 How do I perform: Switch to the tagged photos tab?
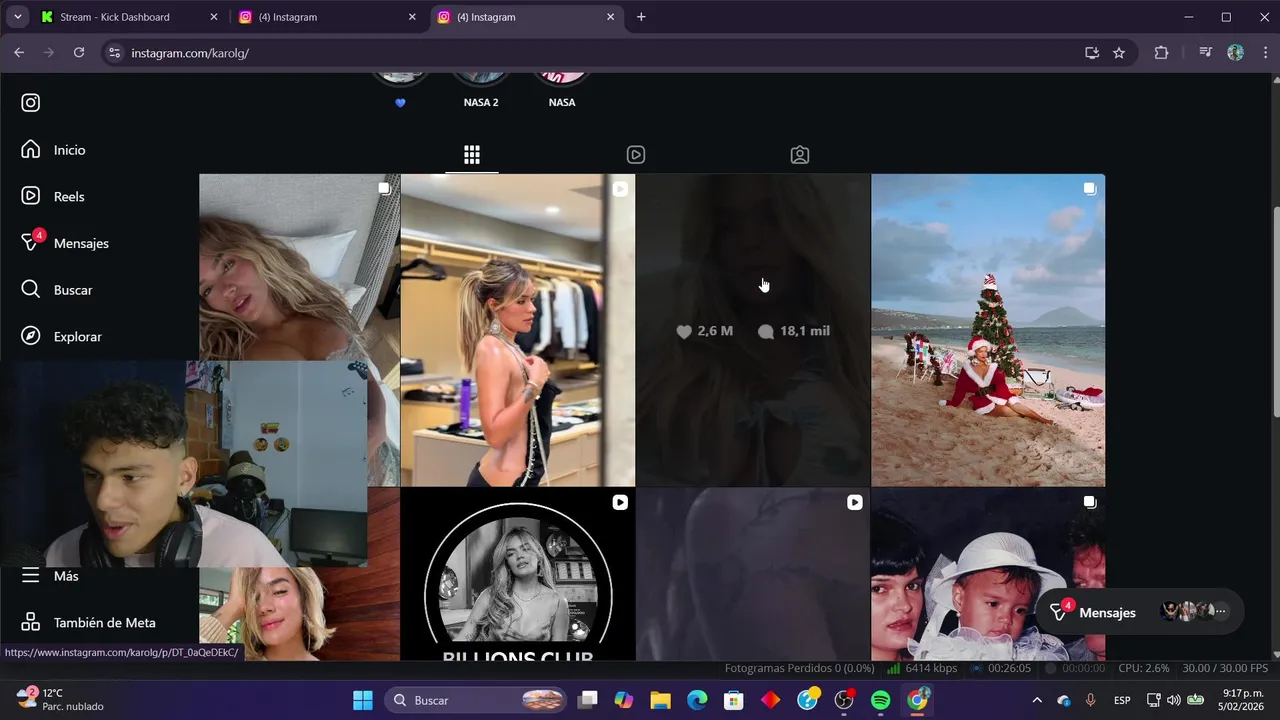pos(800,155)
